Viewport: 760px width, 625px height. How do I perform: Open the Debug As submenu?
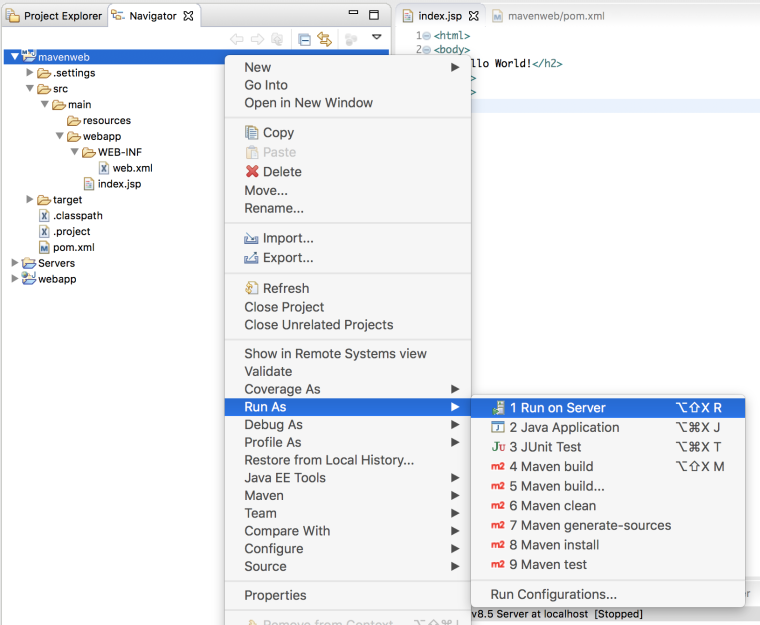pyautogui.click(x=348, y=425)
